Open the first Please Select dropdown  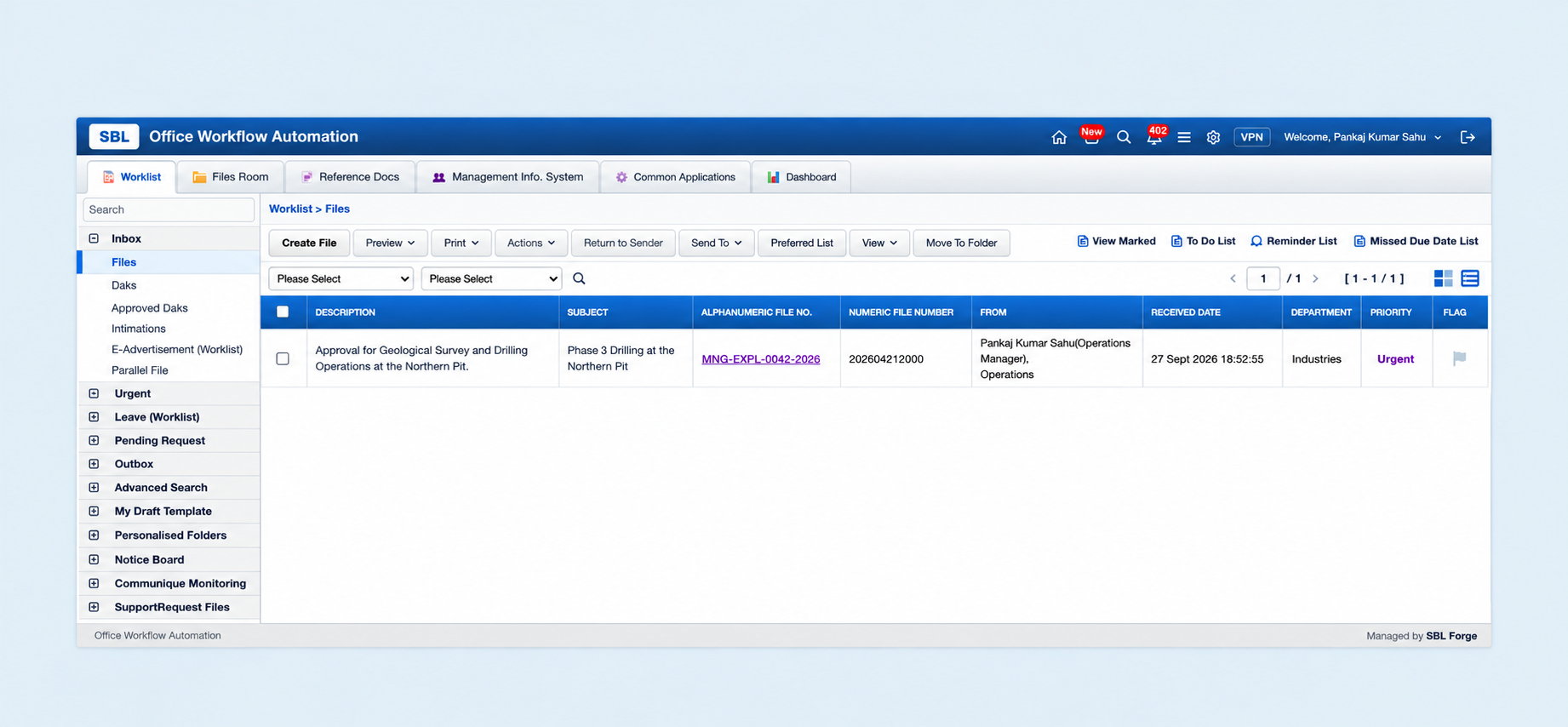coord(340,278)
